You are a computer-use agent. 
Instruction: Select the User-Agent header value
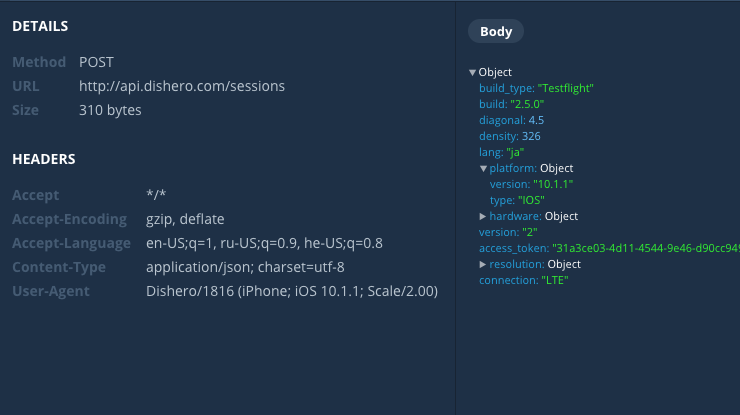point(292,291)
